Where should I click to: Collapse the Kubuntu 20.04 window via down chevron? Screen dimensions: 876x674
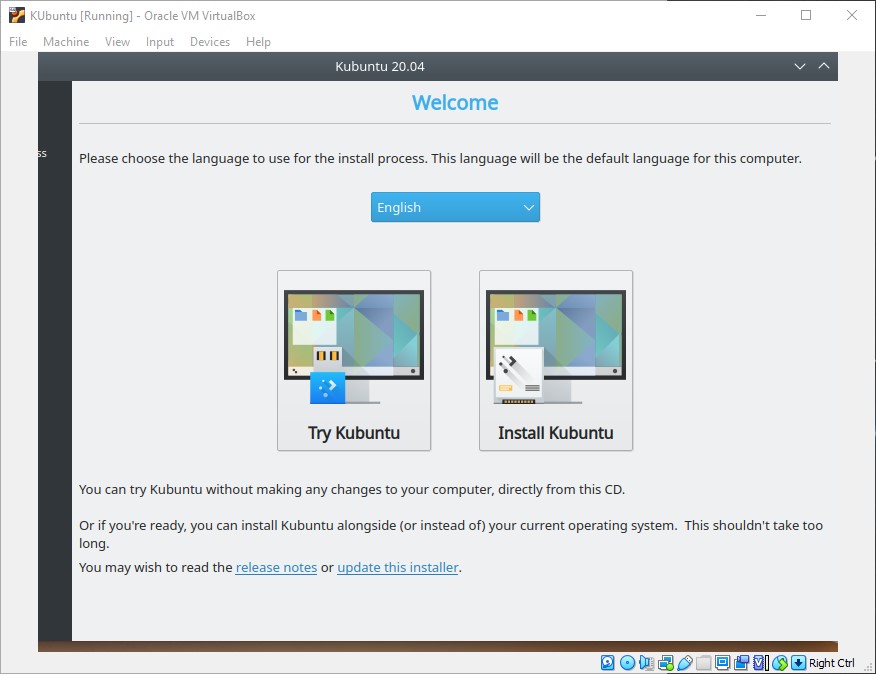800,67
